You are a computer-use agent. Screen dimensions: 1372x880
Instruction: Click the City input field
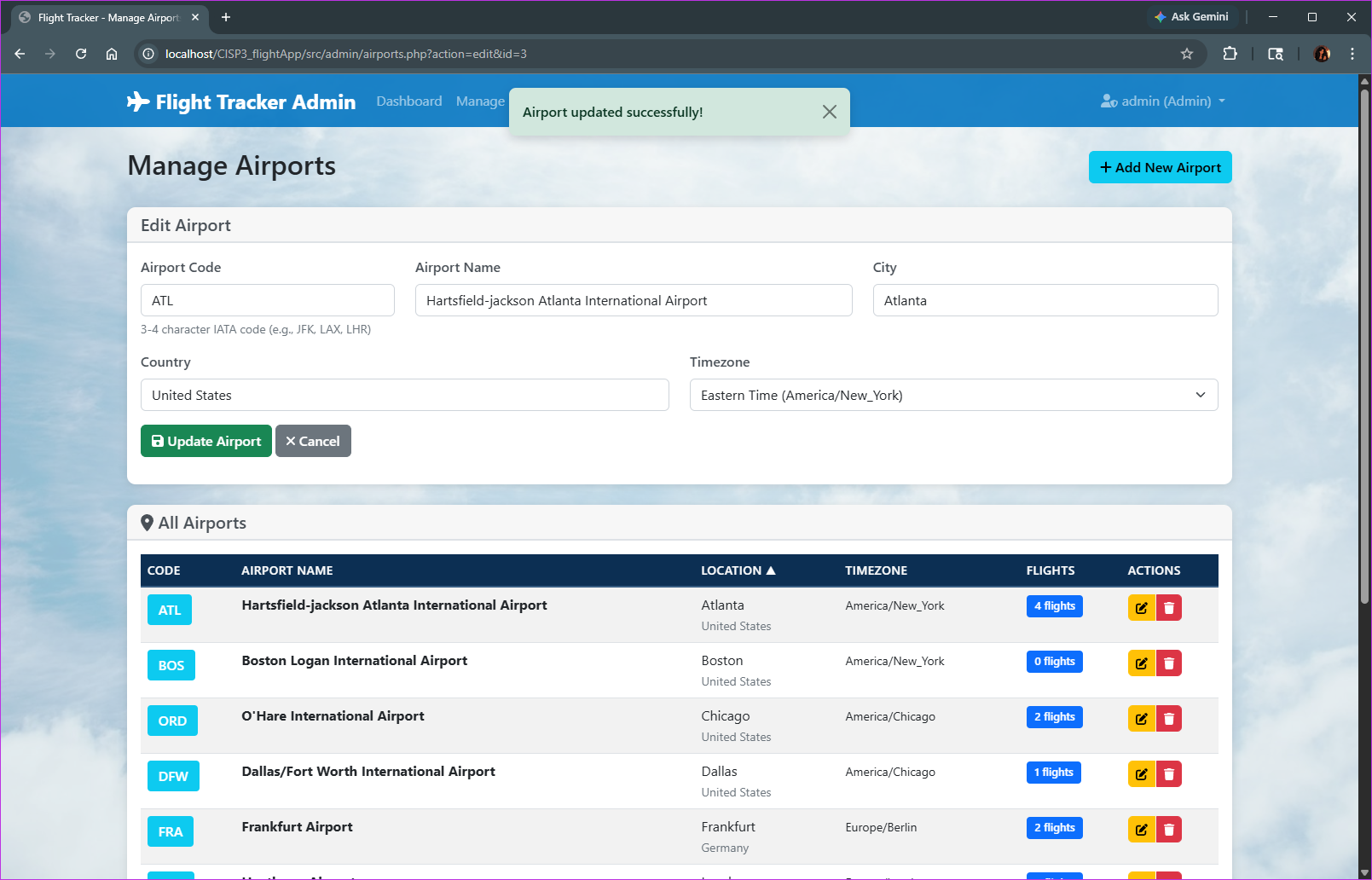(x=1045, y=300)
